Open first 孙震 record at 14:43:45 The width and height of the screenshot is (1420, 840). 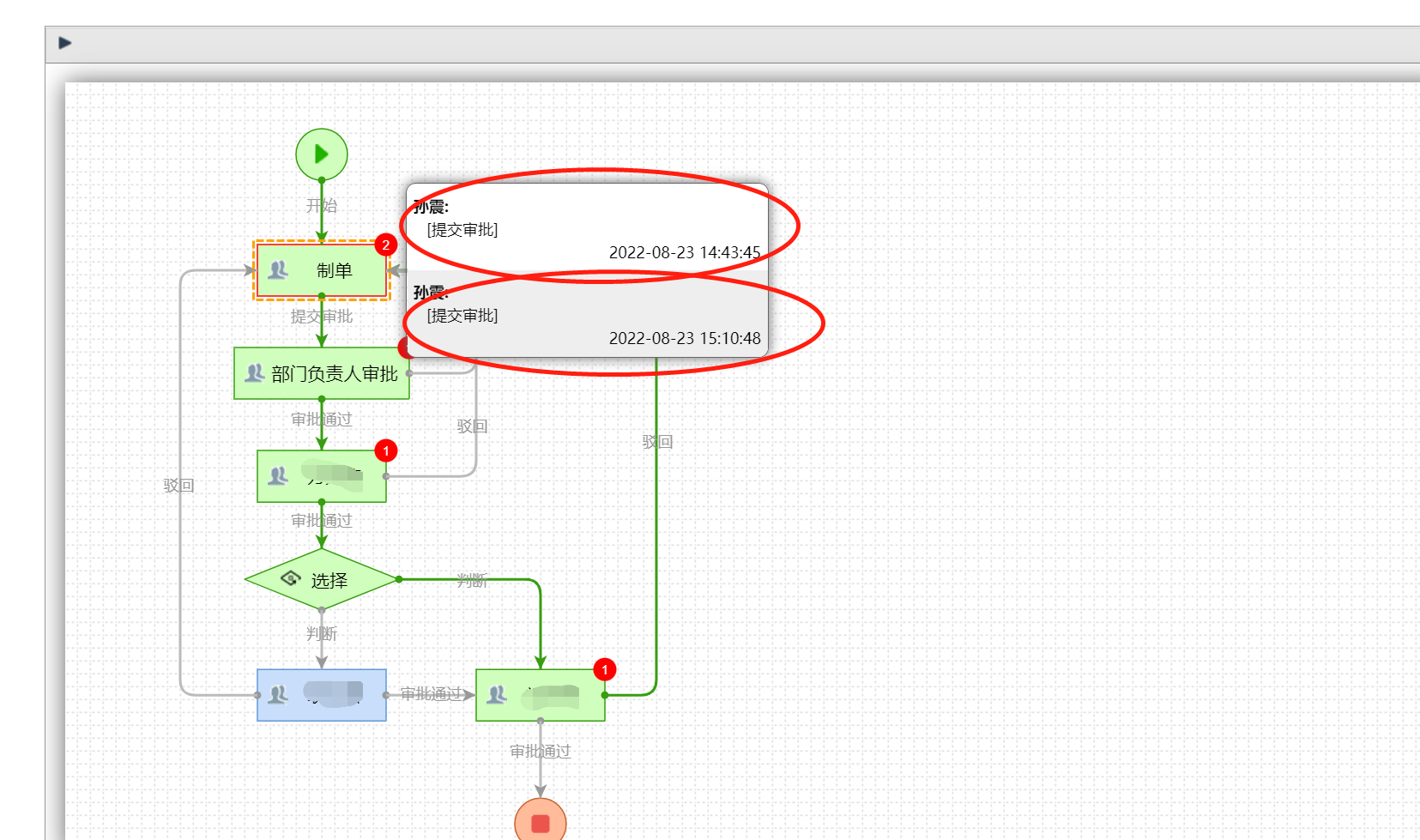(587, 227)
